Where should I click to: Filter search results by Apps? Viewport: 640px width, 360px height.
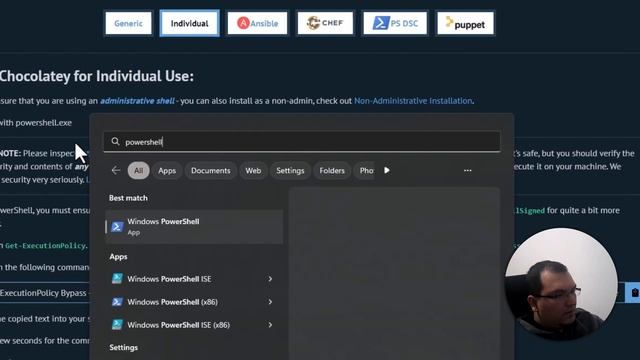(167, 171)
